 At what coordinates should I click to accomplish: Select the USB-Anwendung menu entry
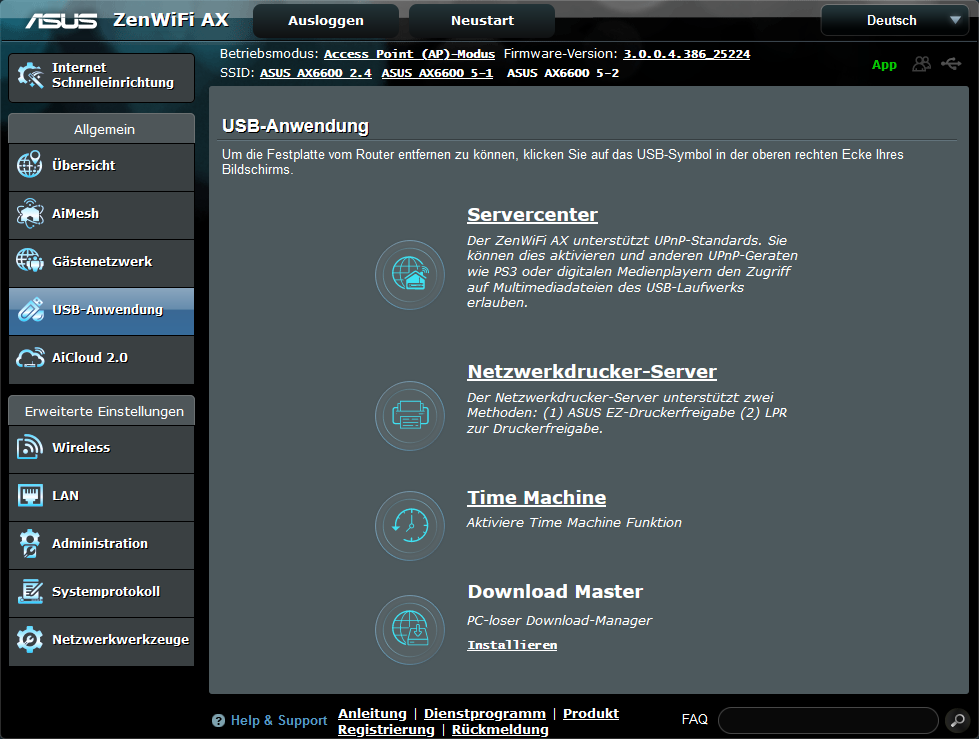pyautogui.click(x=101, y=311)
